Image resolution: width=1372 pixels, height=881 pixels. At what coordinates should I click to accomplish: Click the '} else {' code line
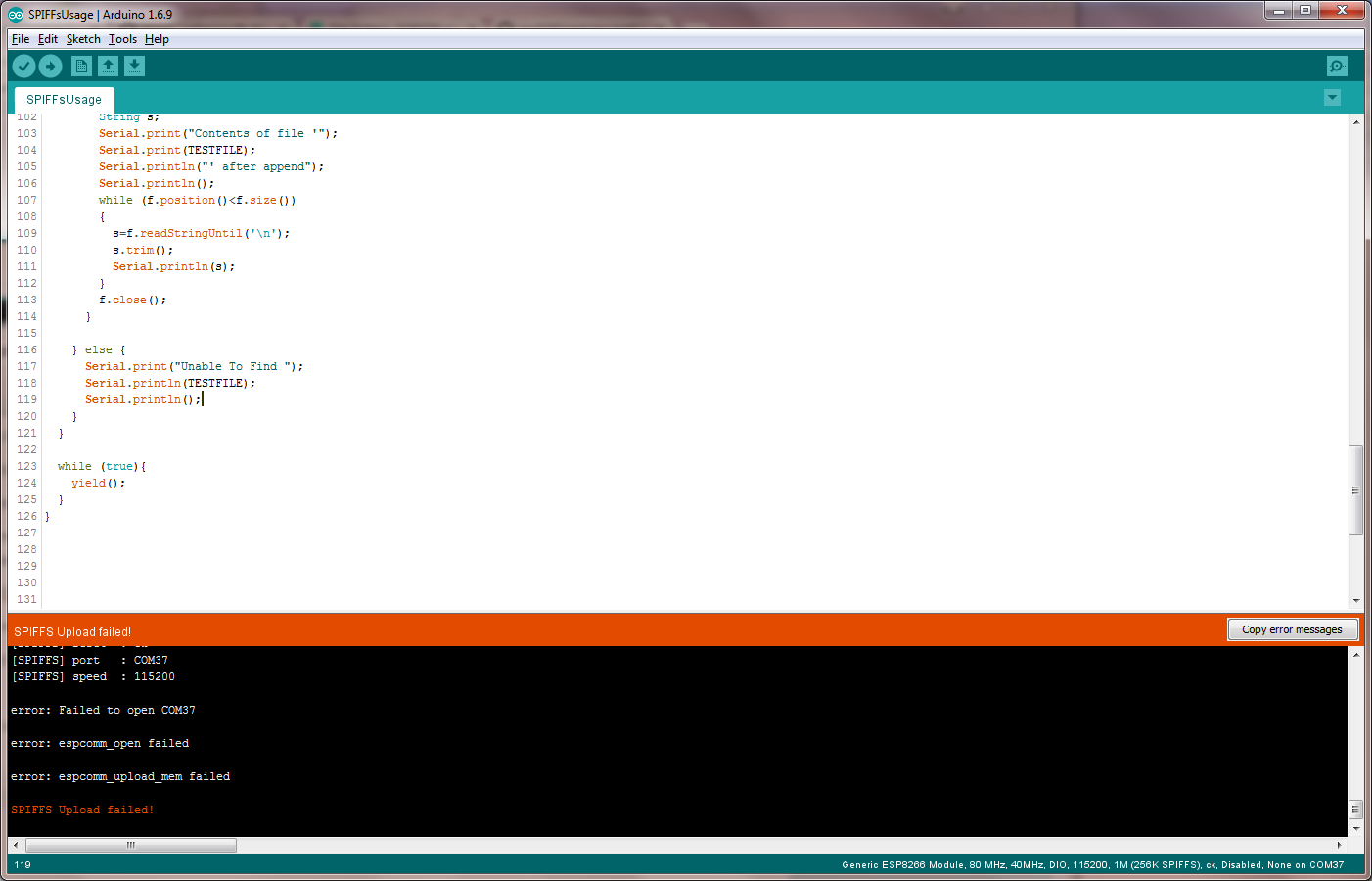99,349
